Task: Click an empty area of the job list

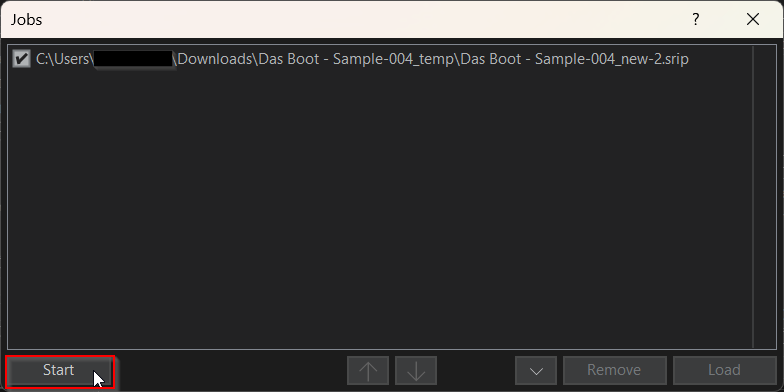Action: point(380,210)
